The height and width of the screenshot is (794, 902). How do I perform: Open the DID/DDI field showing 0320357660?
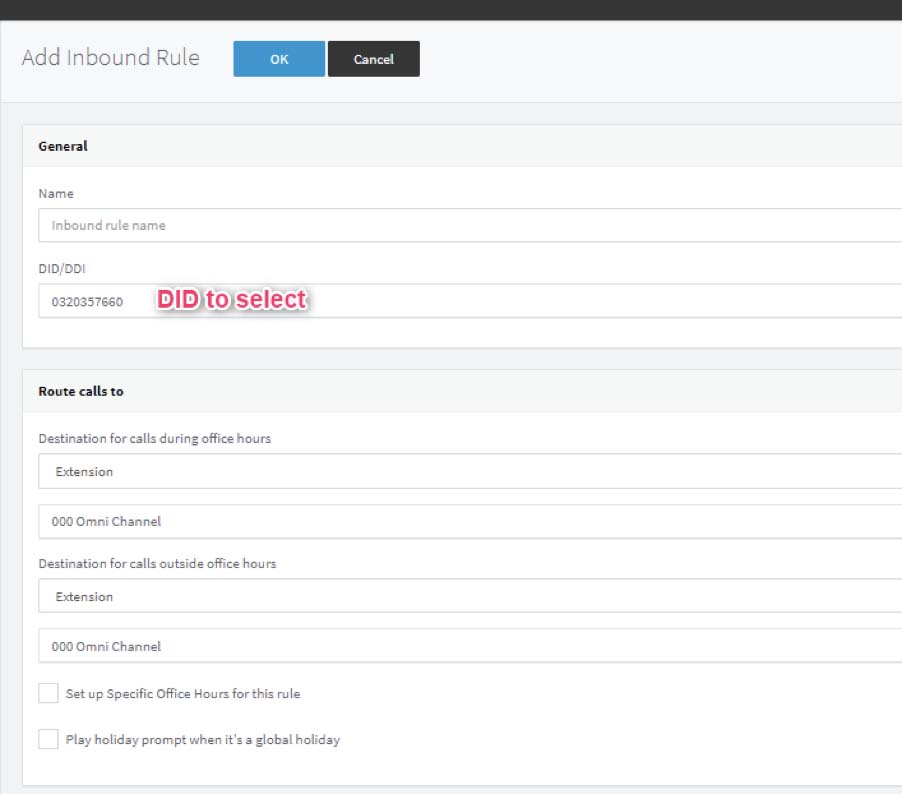pyautogui.click(x=470, y=300)
